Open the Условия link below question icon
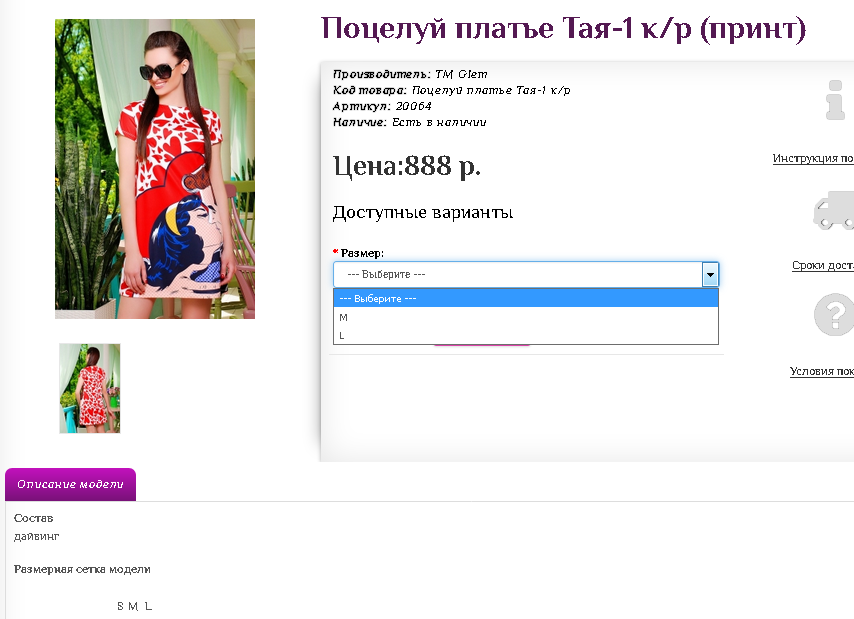Screen dimensions: 854x619 coord(822,371)
